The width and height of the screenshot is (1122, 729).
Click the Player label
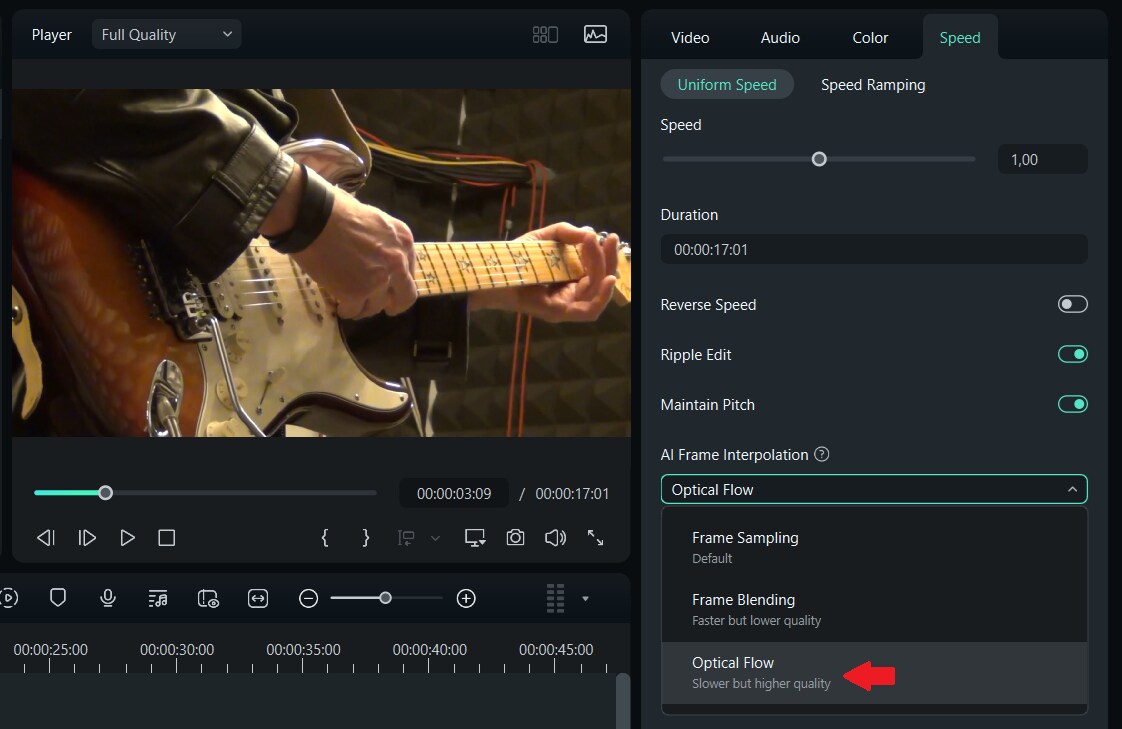pyautogui.click(x=52, y=34)
